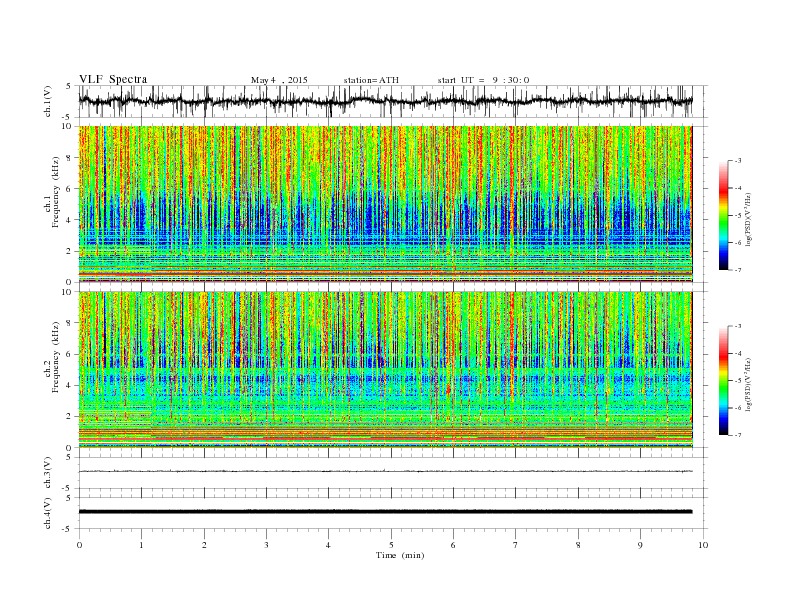Click the ch.1 waveform trace panel

(x=393, y=101)
